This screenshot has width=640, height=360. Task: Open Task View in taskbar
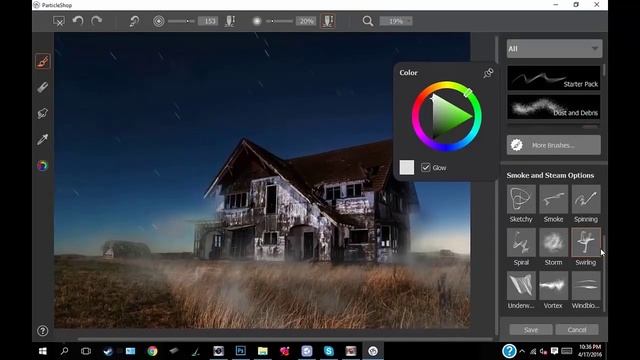click(86, 351)
